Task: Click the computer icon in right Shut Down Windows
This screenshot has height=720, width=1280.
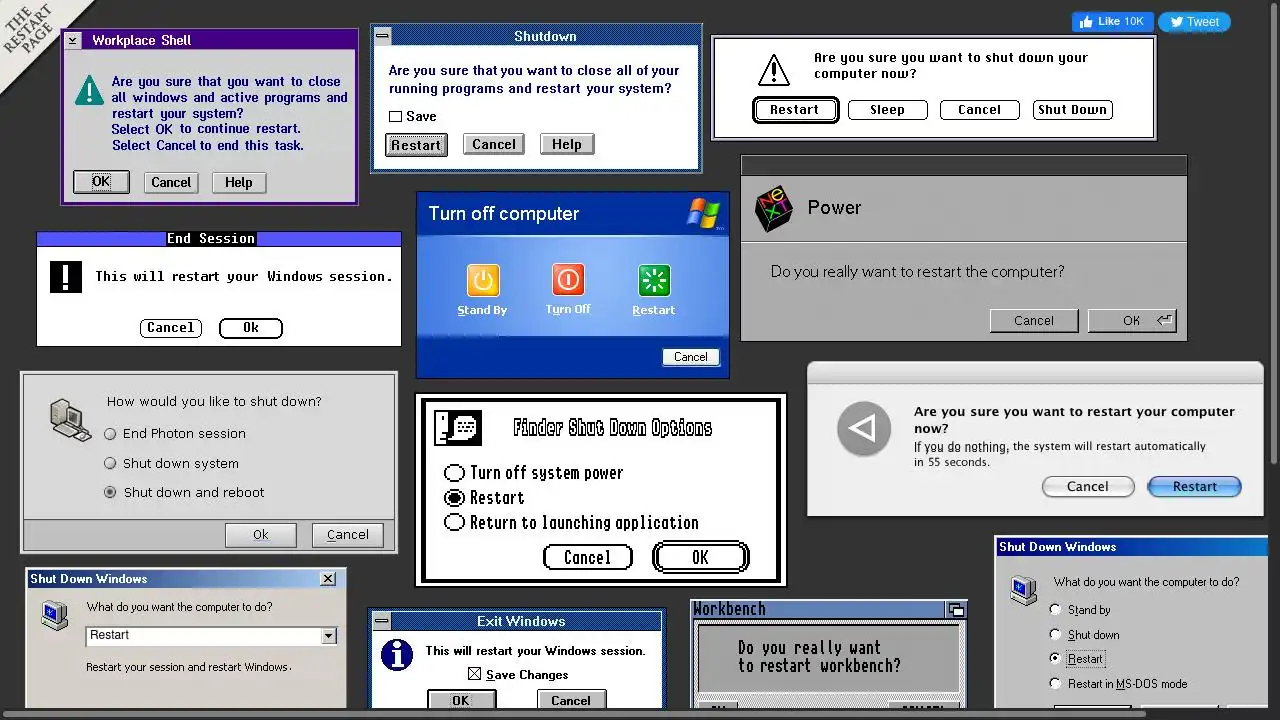Action: [x=1024, y=590]
